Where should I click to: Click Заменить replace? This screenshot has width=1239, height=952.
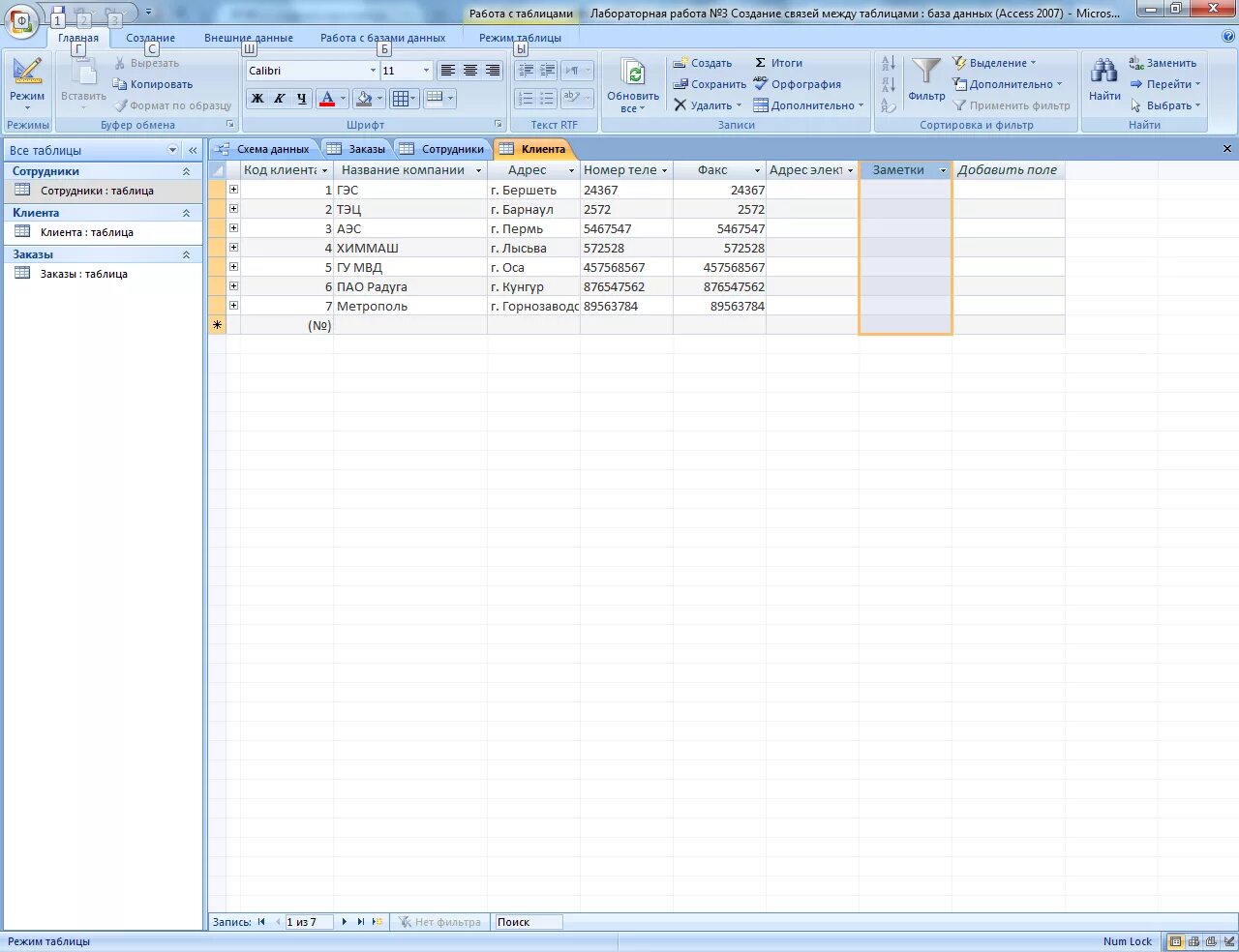tap(1163, 63)
